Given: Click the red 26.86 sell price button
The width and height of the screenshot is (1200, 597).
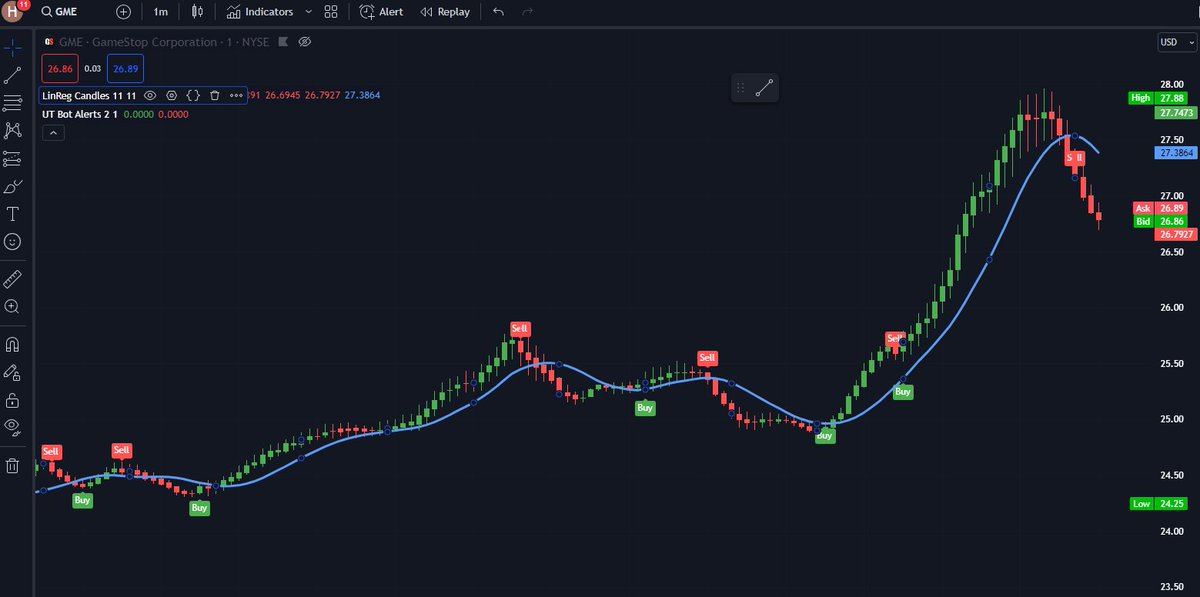Looking at the screenshot, I should coord(59,68).
